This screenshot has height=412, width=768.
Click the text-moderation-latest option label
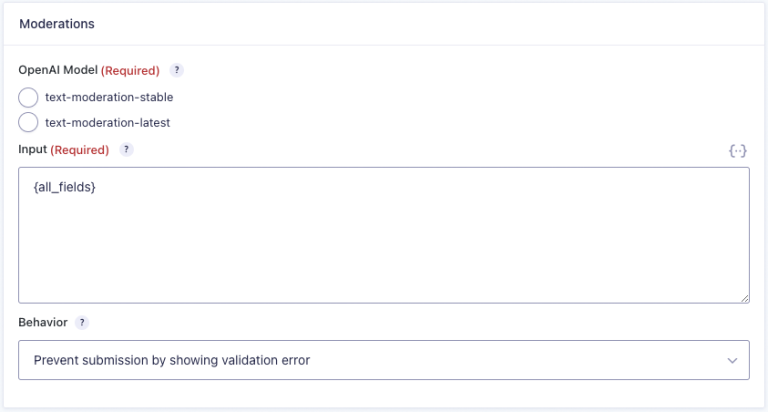(107, 123)
